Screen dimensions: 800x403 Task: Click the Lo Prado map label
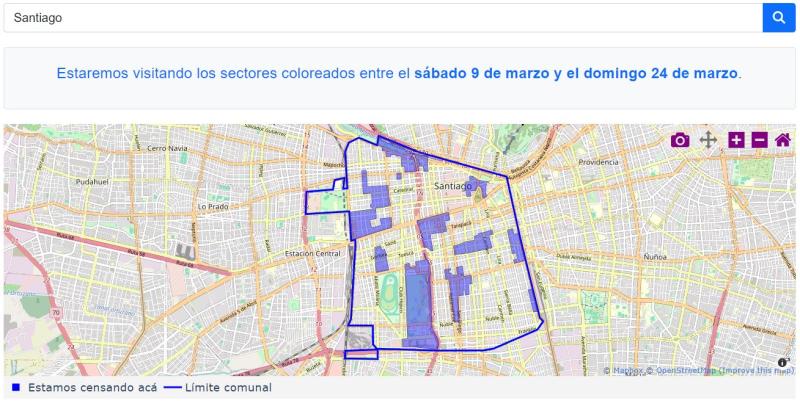(213, 207)
